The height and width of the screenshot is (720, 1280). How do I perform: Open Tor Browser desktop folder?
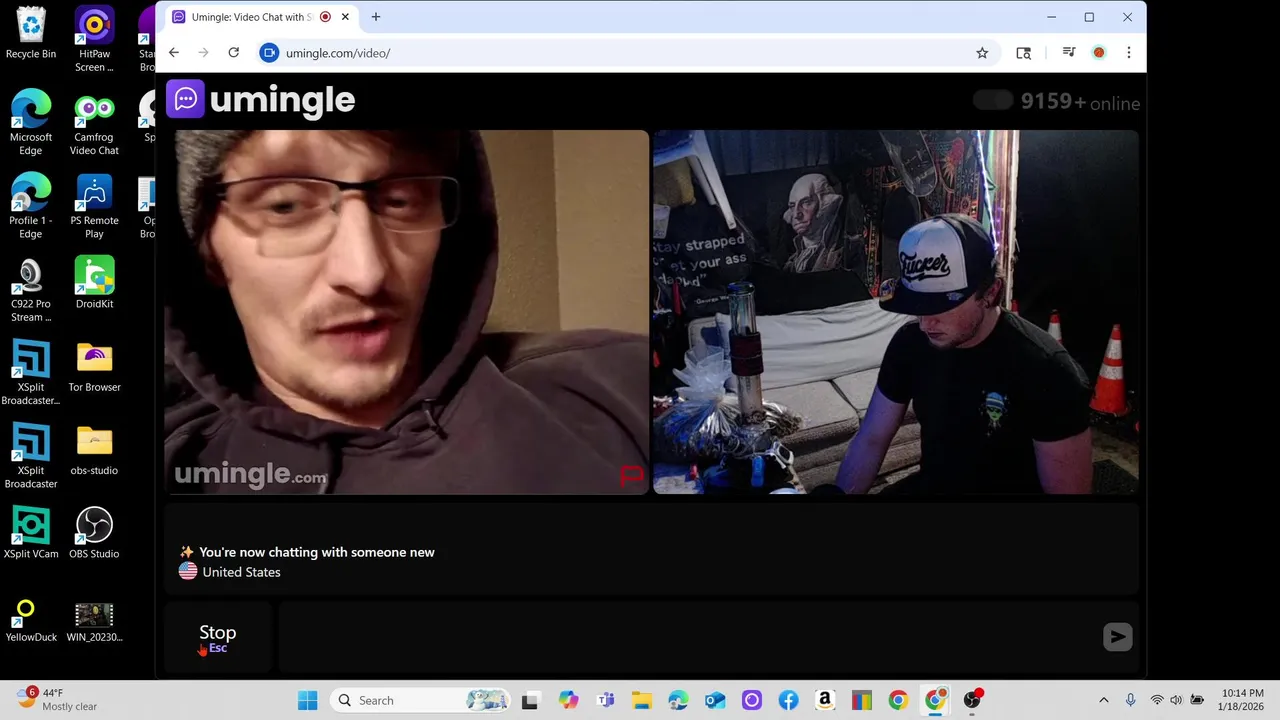94,366
